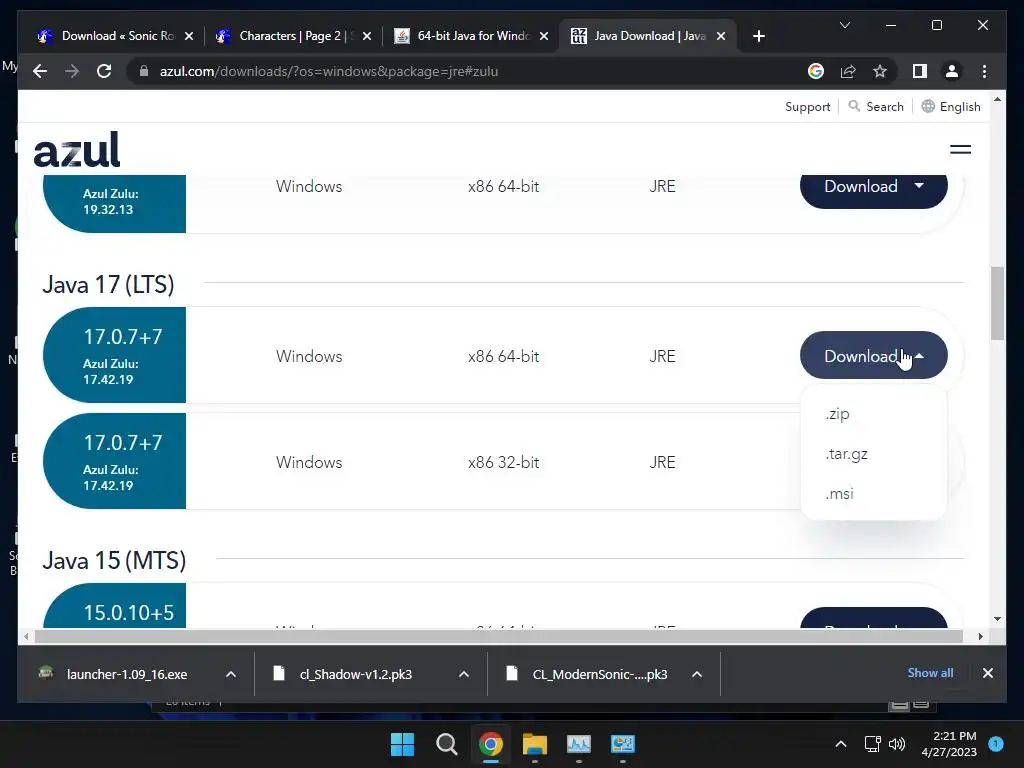Open cl_Shadow-v1.2.pk3 download
The image size is (1024, 768).
[345, 674]
